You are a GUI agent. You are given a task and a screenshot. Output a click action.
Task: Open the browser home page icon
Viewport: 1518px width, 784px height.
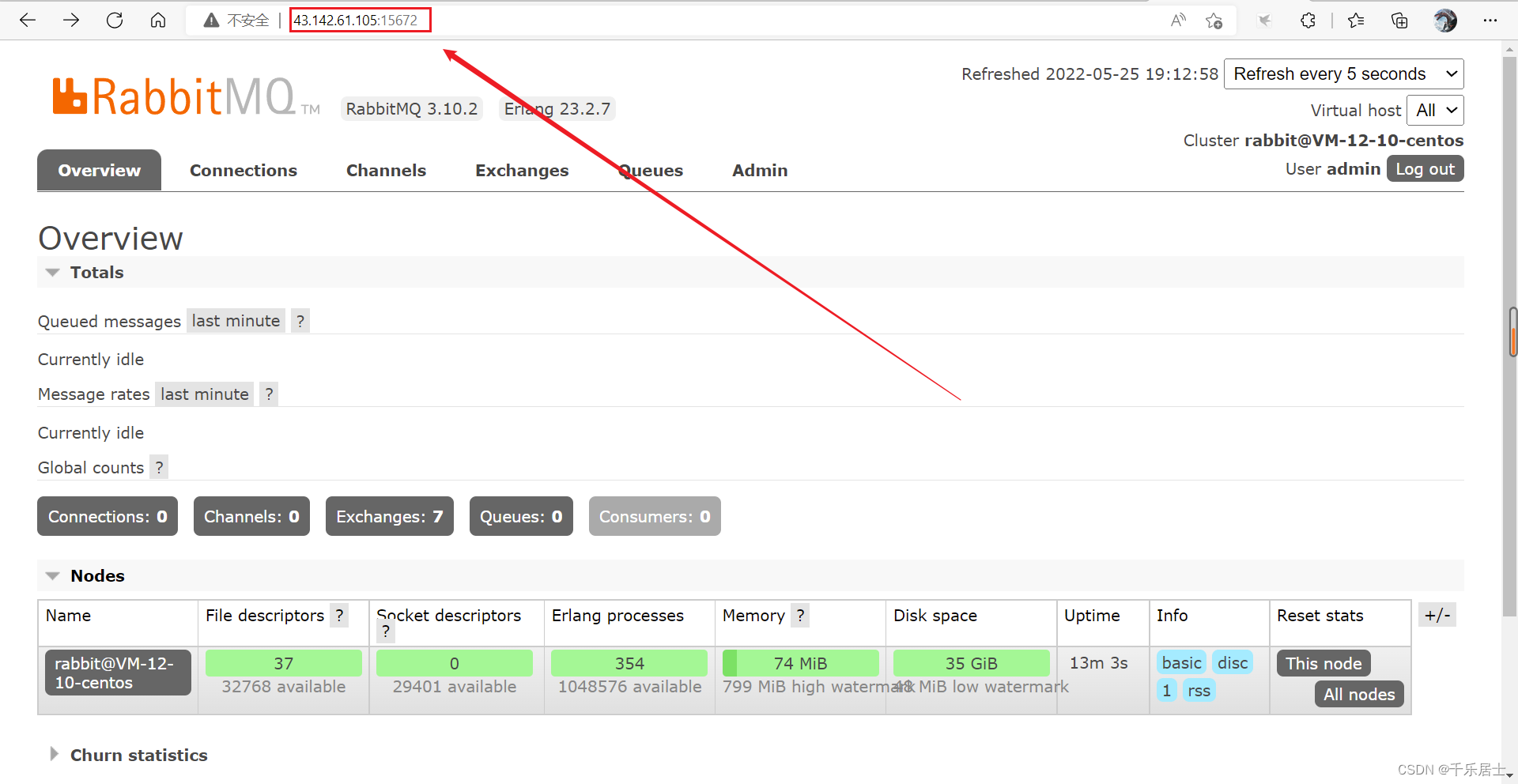[158, 20]
